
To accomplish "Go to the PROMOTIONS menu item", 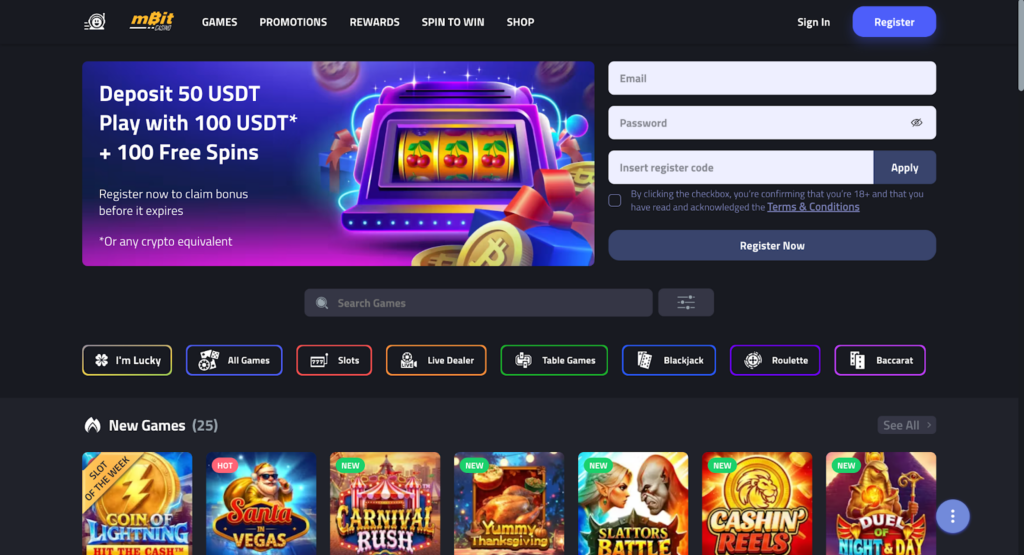I will coord(293,22).
